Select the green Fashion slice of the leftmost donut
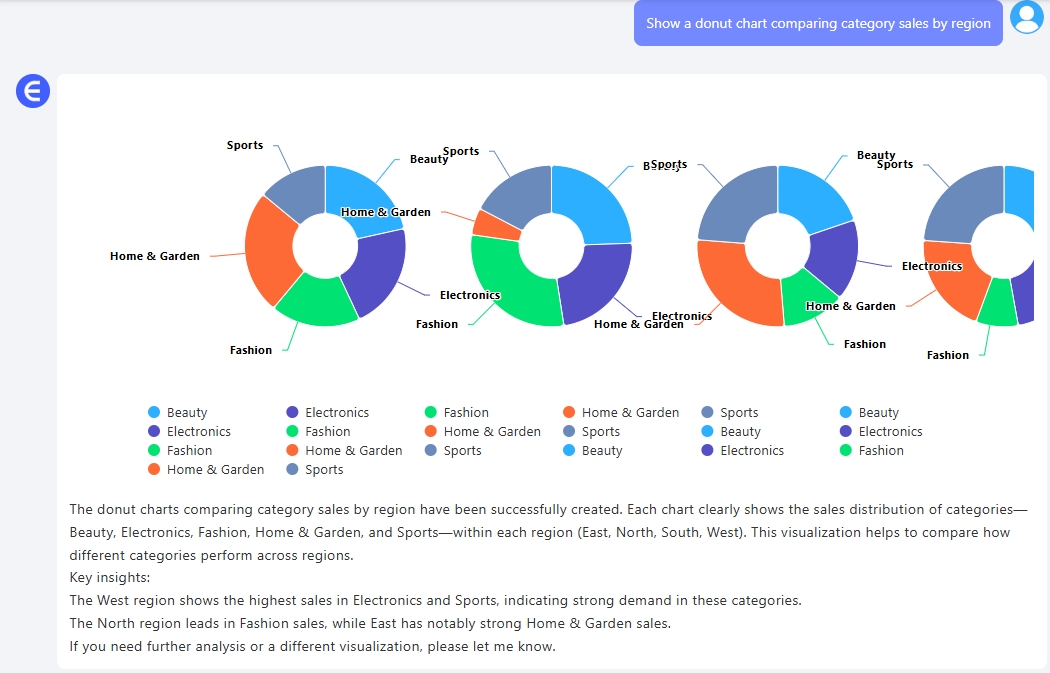The width and height of the screenshot is (1050, 673). 315,300
